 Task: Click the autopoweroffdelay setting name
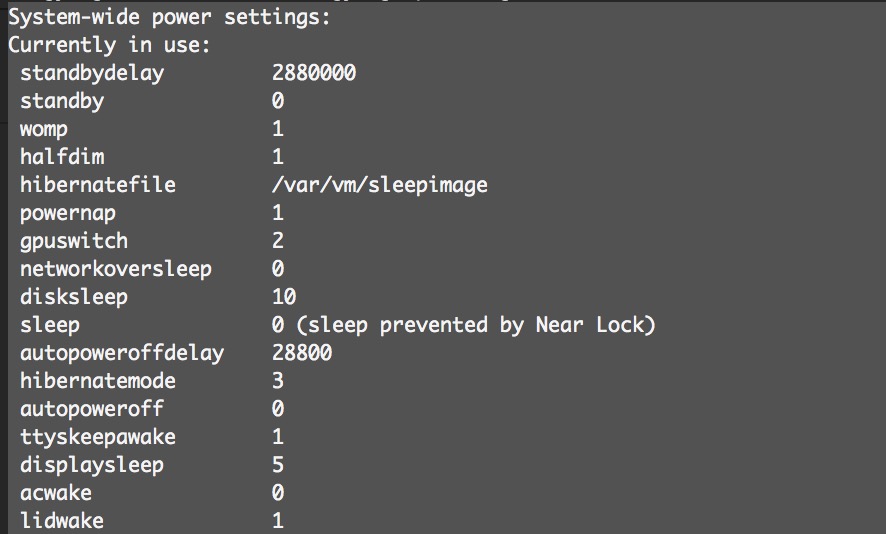tap(121, 353)
